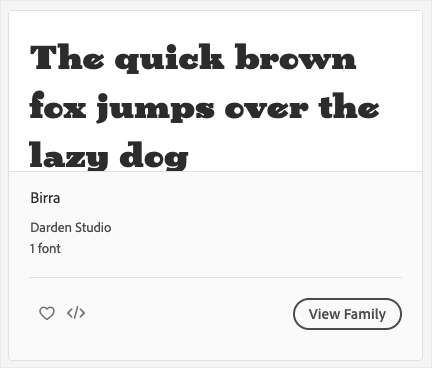Click the blank white area above the sample text

[215, 27]
